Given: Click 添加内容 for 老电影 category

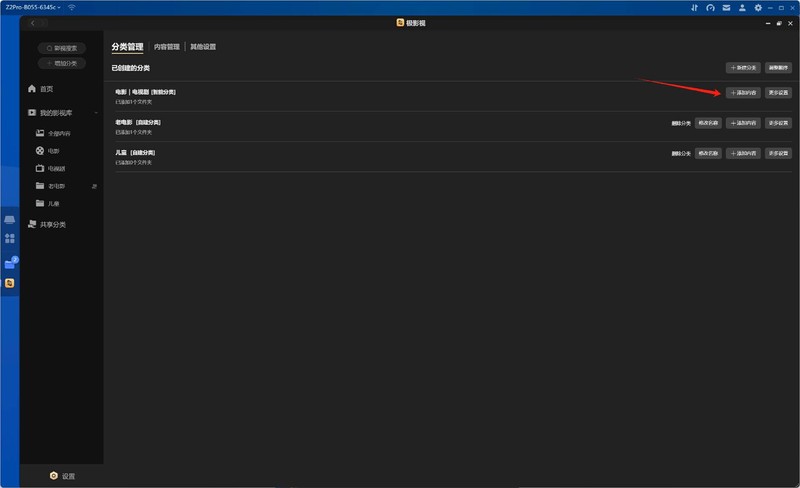Looking at the screenshot, I should tap(743, 123).
